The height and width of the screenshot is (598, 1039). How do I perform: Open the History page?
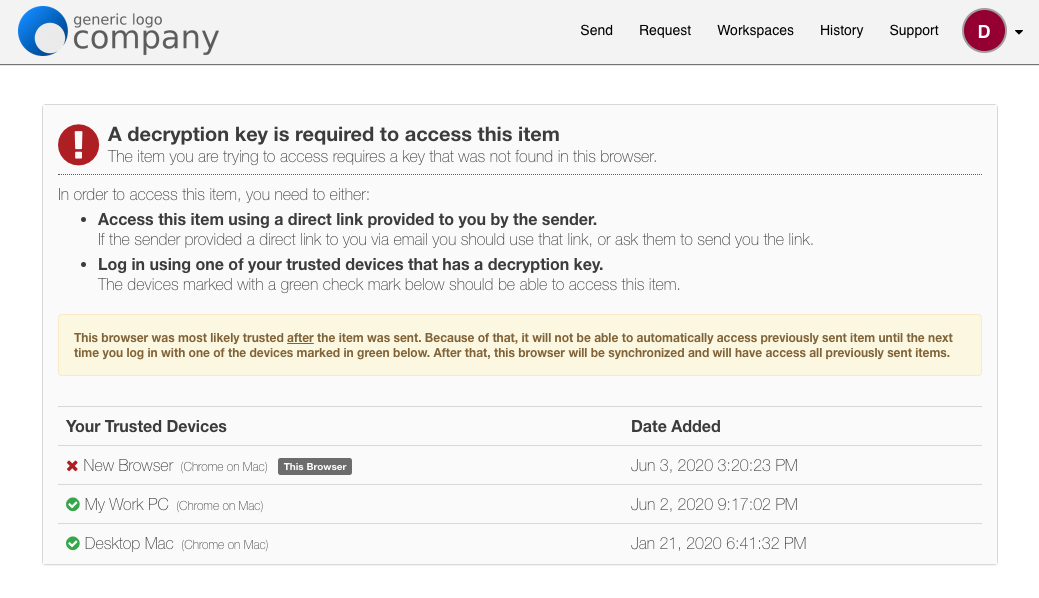[842, 30]
